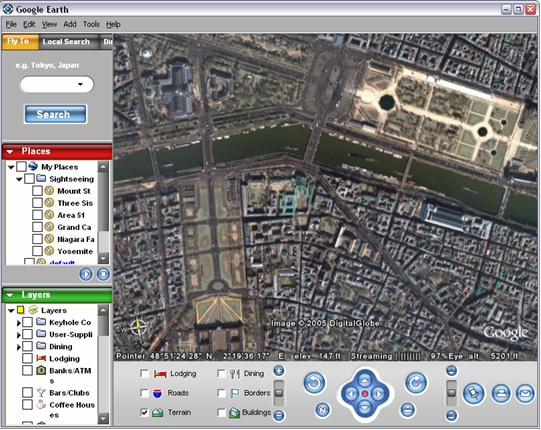This screenshot has height=430, width=541.
Task: Collapse the My Places tree node
Action: [x=11, y=167]
